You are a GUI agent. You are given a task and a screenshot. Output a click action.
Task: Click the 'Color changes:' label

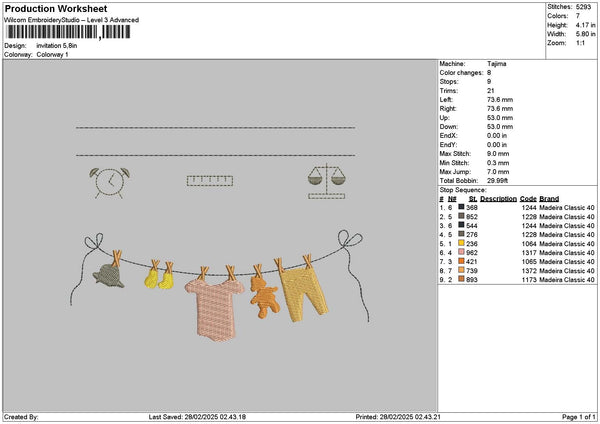(461, 73)
